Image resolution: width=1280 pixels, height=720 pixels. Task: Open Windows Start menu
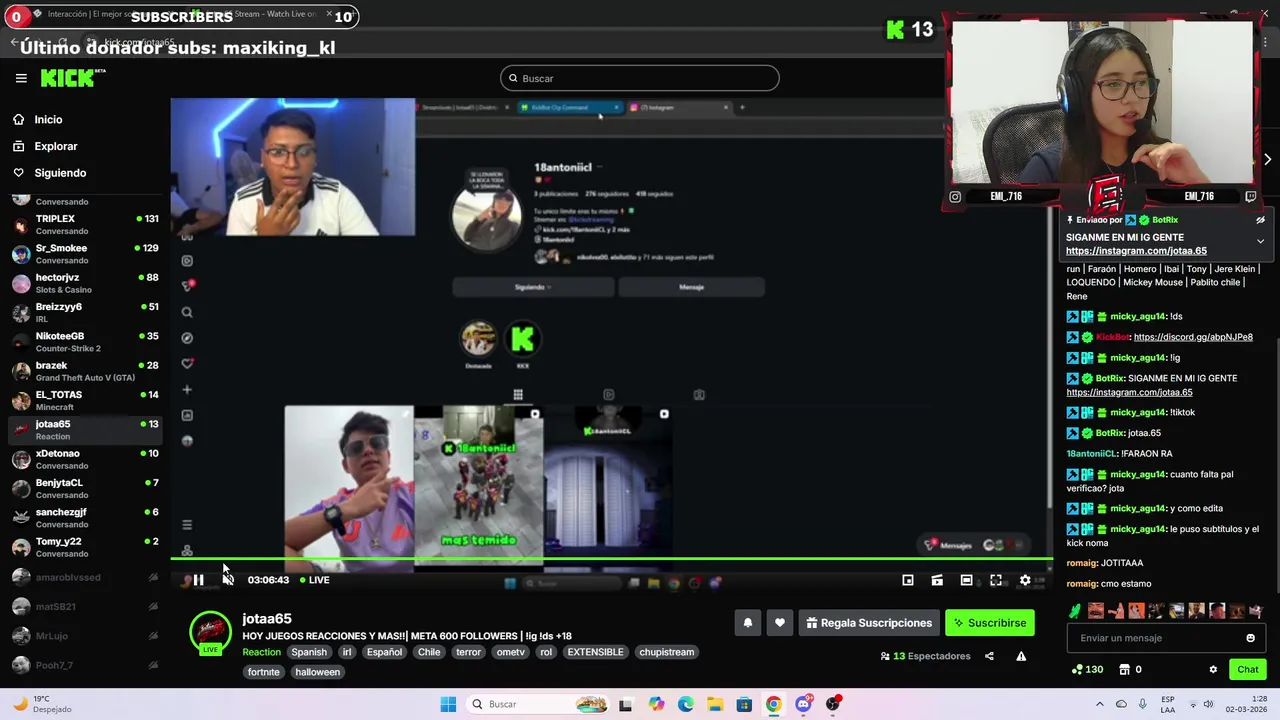point(448,704)
